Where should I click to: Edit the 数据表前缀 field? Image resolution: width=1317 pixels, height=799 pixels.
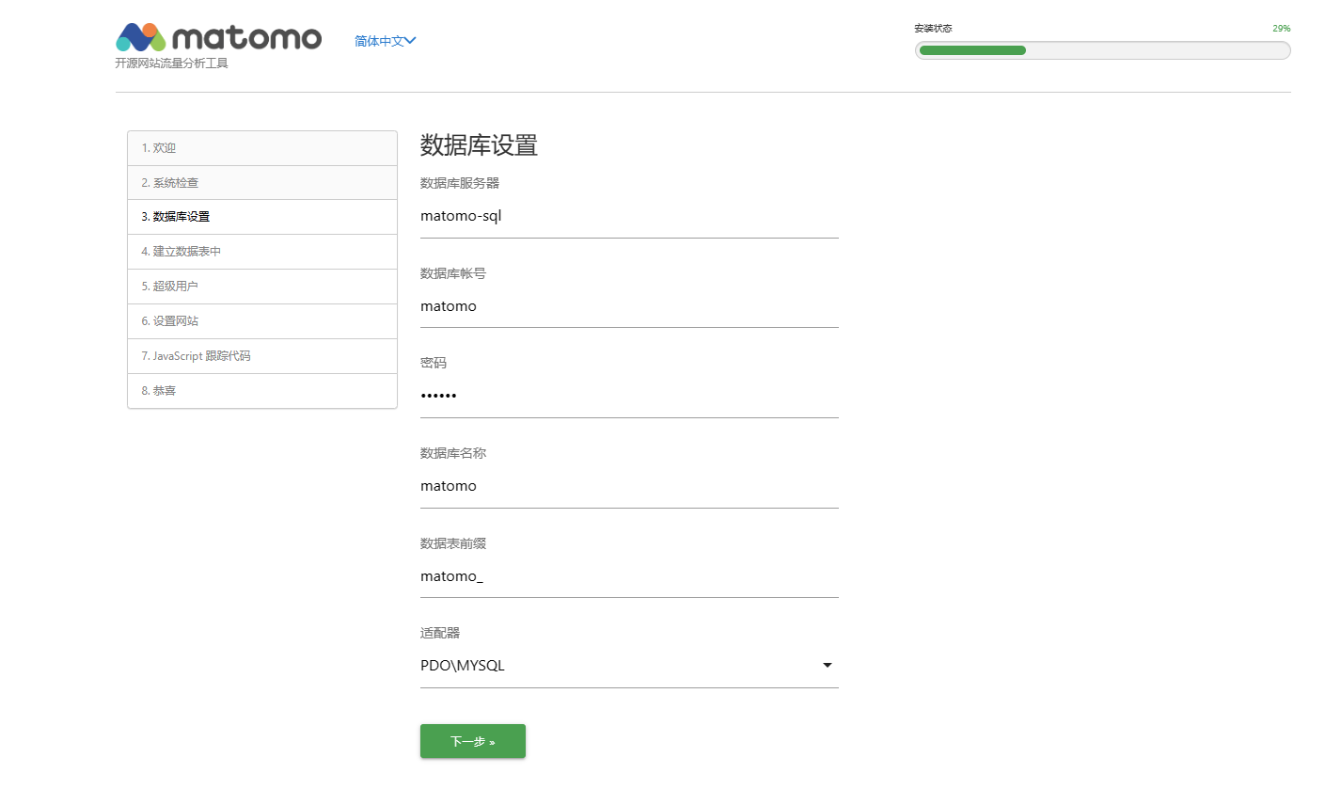click(628, 576)
